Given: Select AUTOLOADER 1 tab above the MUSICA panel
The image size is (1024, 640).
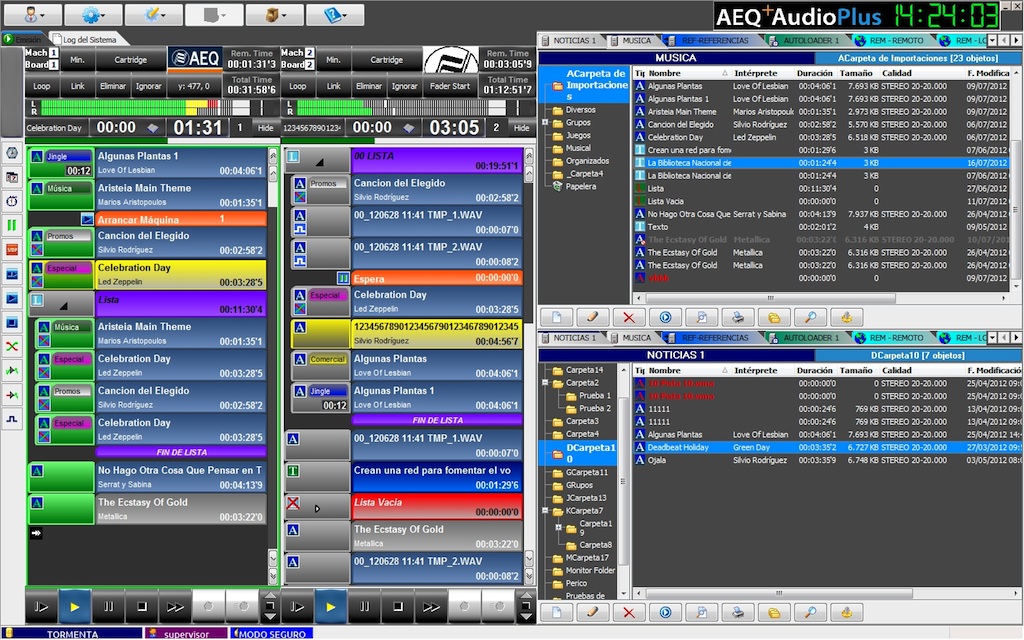Looking at the screenshot, I should 806,40.
